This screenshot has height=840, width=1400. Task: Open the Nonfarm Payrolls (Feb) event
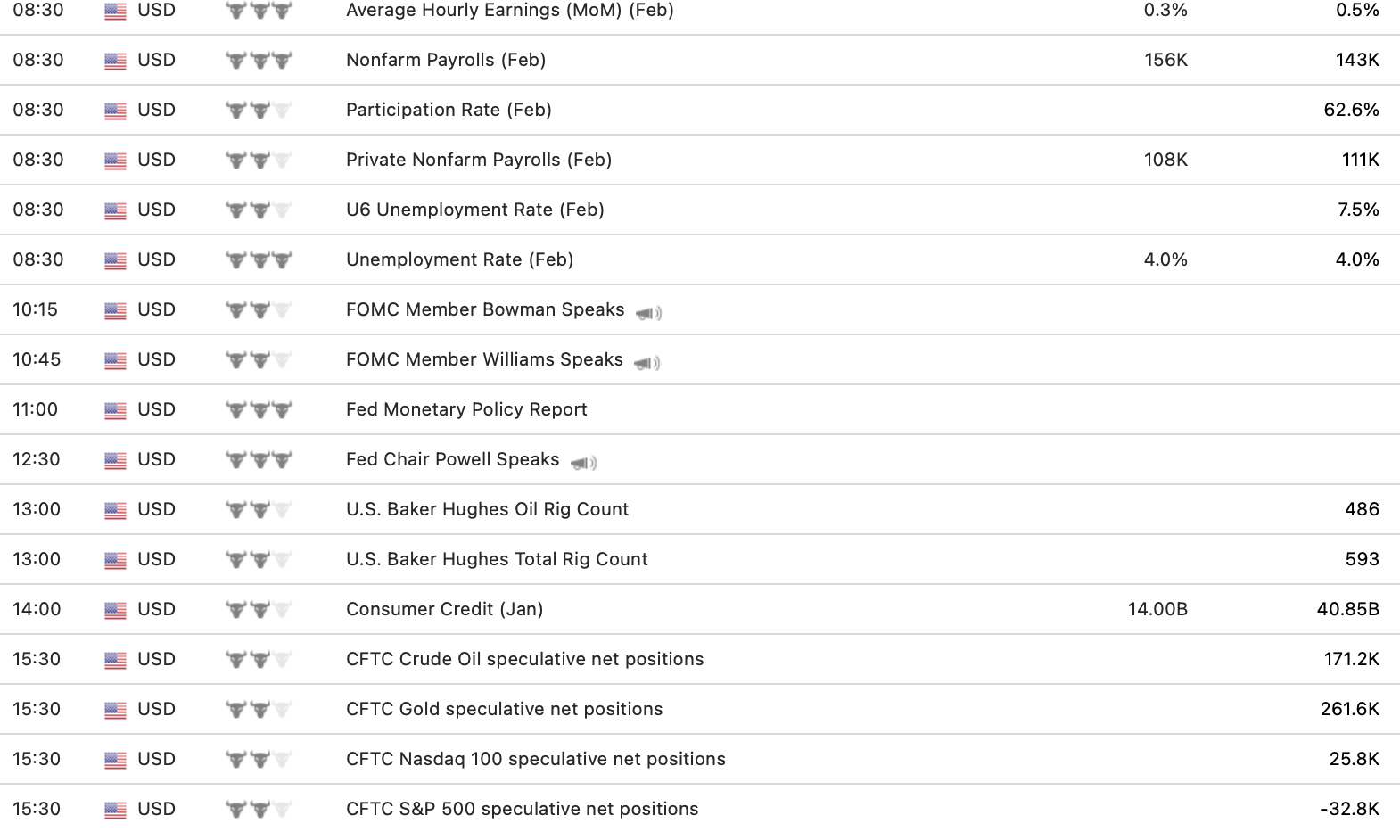point(445,60)
